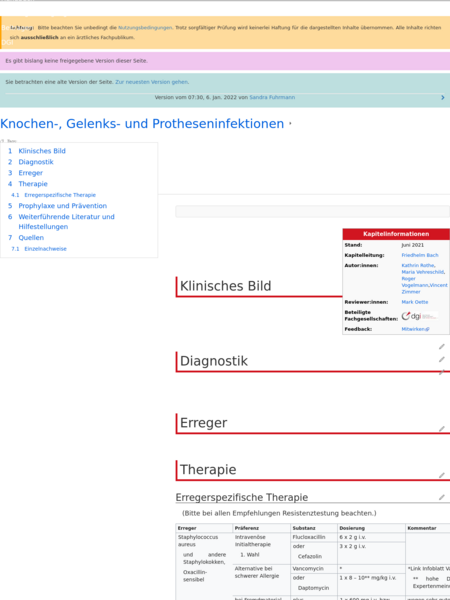The width and height of the screenshot is (450, 600).
Task: Jump to '2 Diagnostik' in contents
Action: click(31, 162)
